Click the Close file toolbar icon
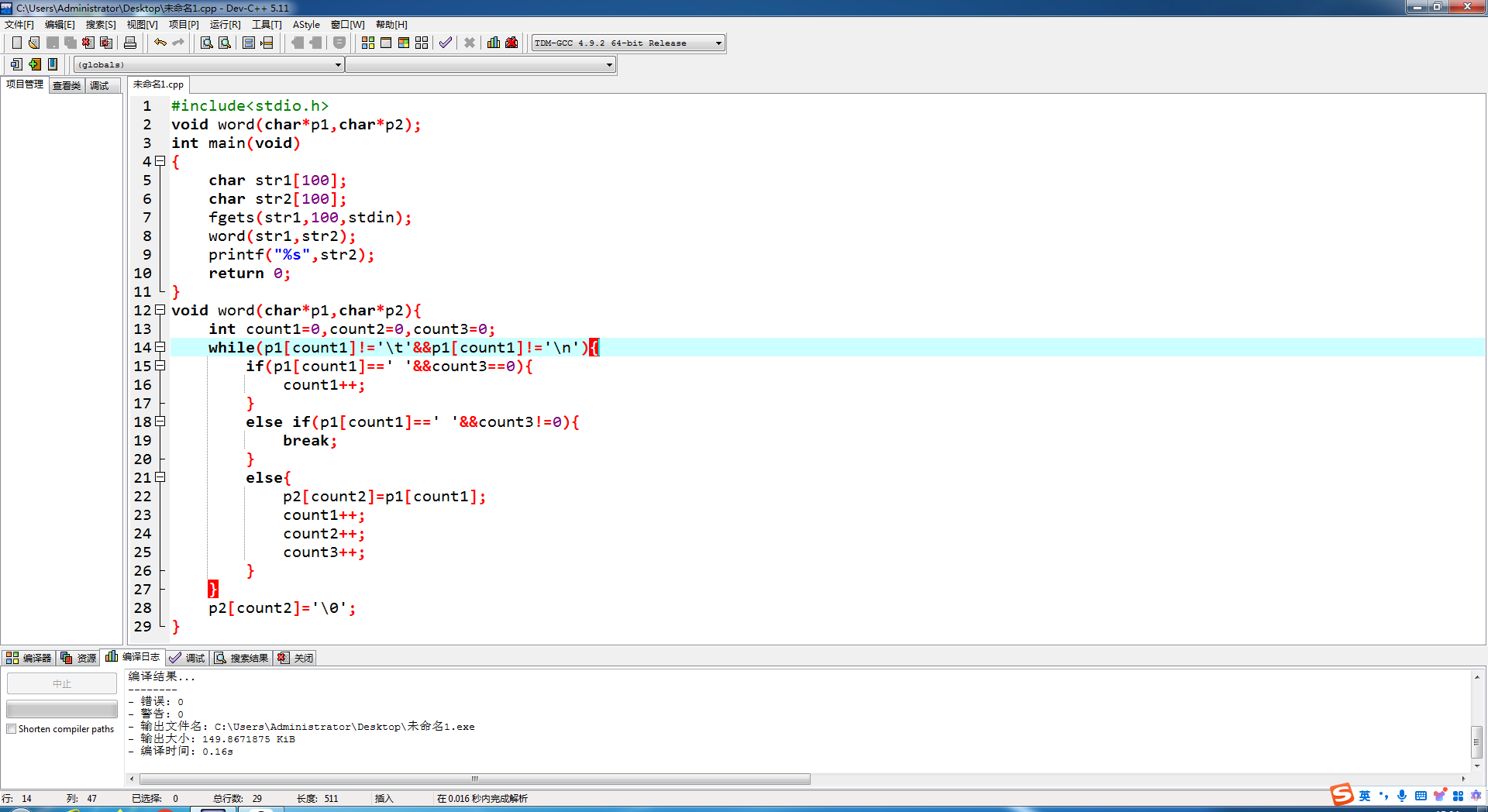Viewport: 1488px width, 812px height. tap(88, 43)
